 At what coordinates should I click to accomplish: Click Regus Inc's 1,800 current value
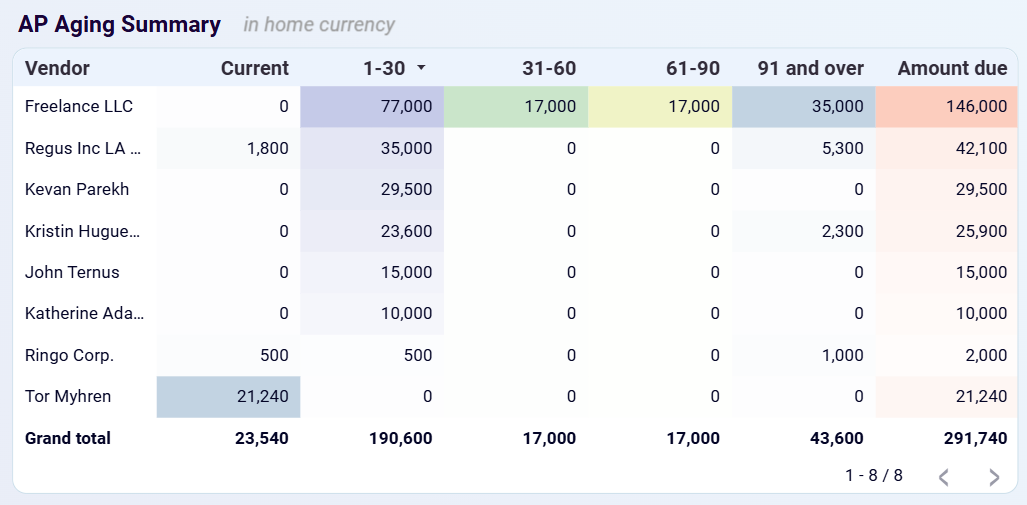click(x=229, y=148)
